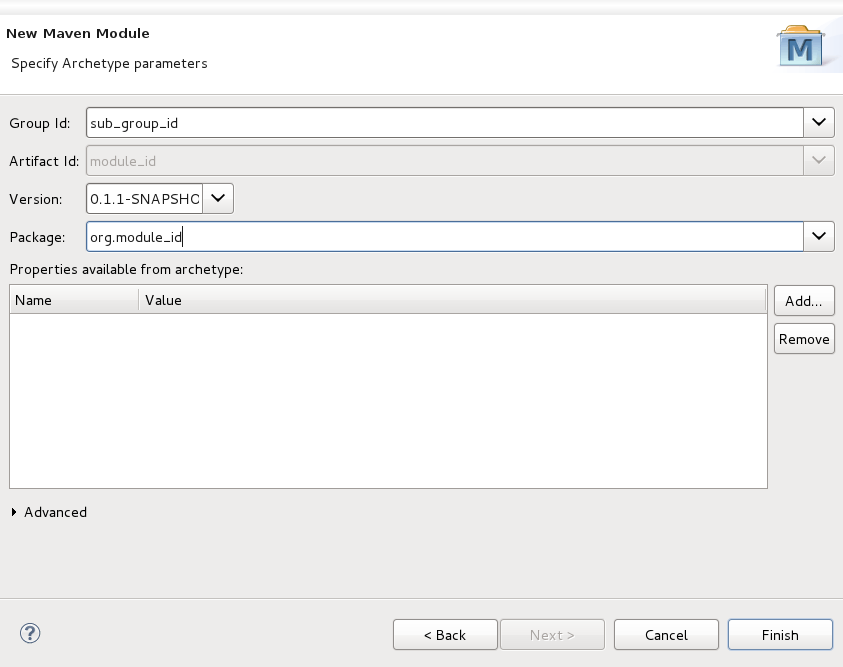This screenshot has height=667, width=843.
Task: Click the Next button
Action: pyautogui.click(x=552, y=634)
